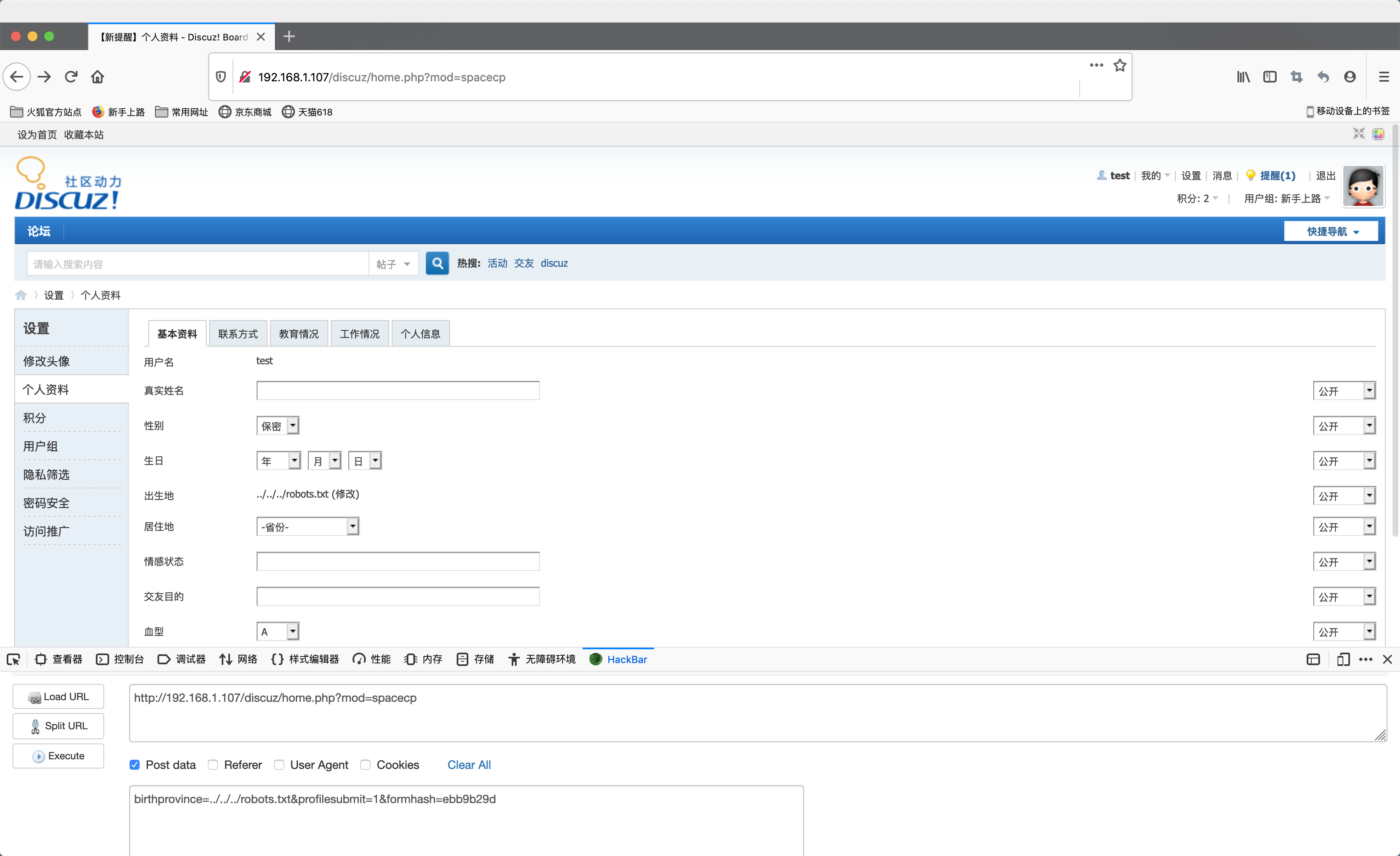
Task: Open the 网络 network devtools tab
Action: 239,659
